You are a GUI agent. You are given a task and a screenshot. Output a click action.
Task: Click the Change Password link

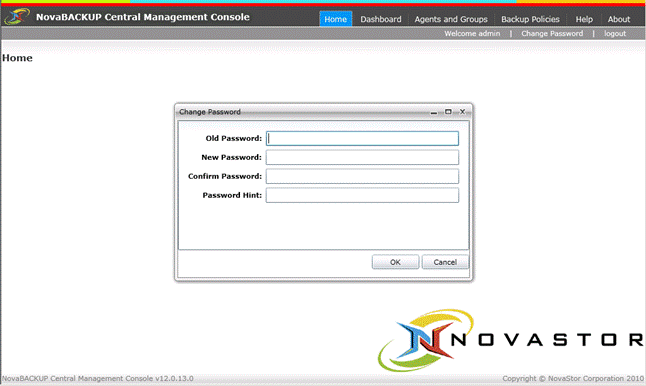[552, 33]
